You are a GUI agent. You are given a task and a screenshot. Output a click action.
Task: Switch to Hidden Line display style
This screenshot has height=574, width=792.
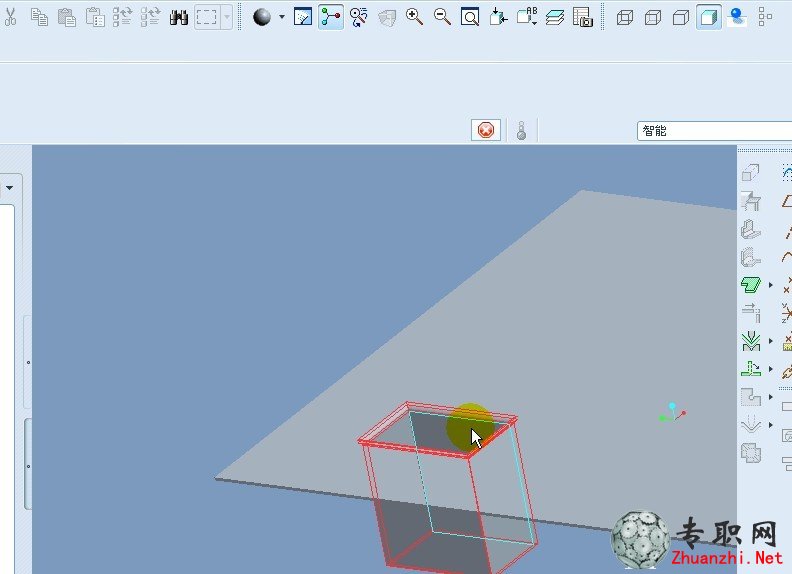point(653,18)
